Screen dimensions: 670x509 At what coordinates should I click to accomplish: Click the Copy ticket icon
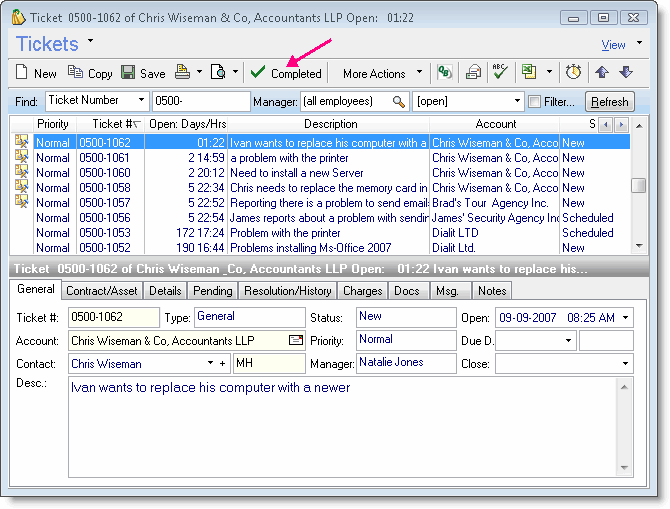pos(76,73)
